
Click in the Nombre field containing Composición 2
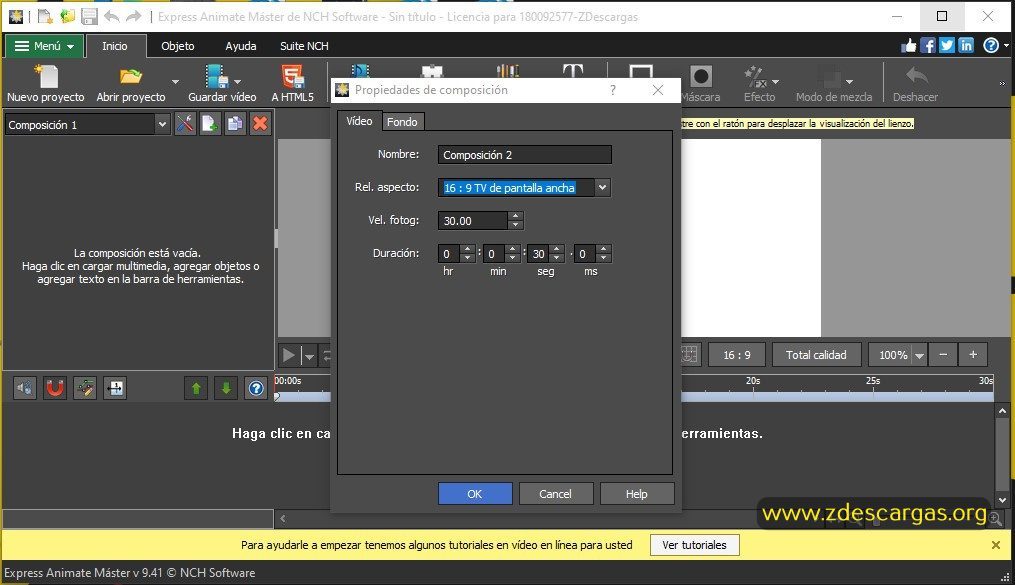click(524, 155)
